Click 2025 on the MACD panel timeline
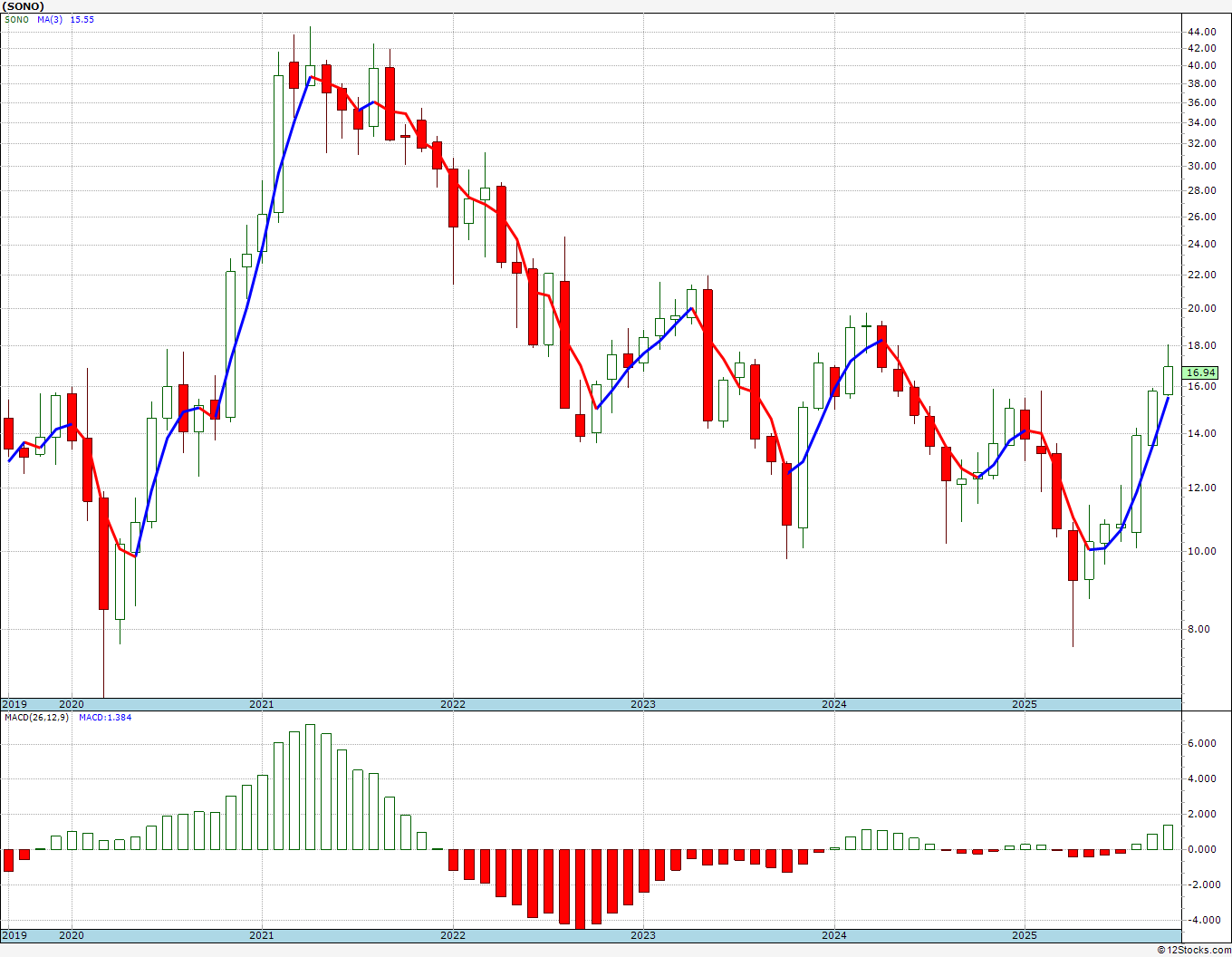1232x957 pixels. [x=1025, y=935]
